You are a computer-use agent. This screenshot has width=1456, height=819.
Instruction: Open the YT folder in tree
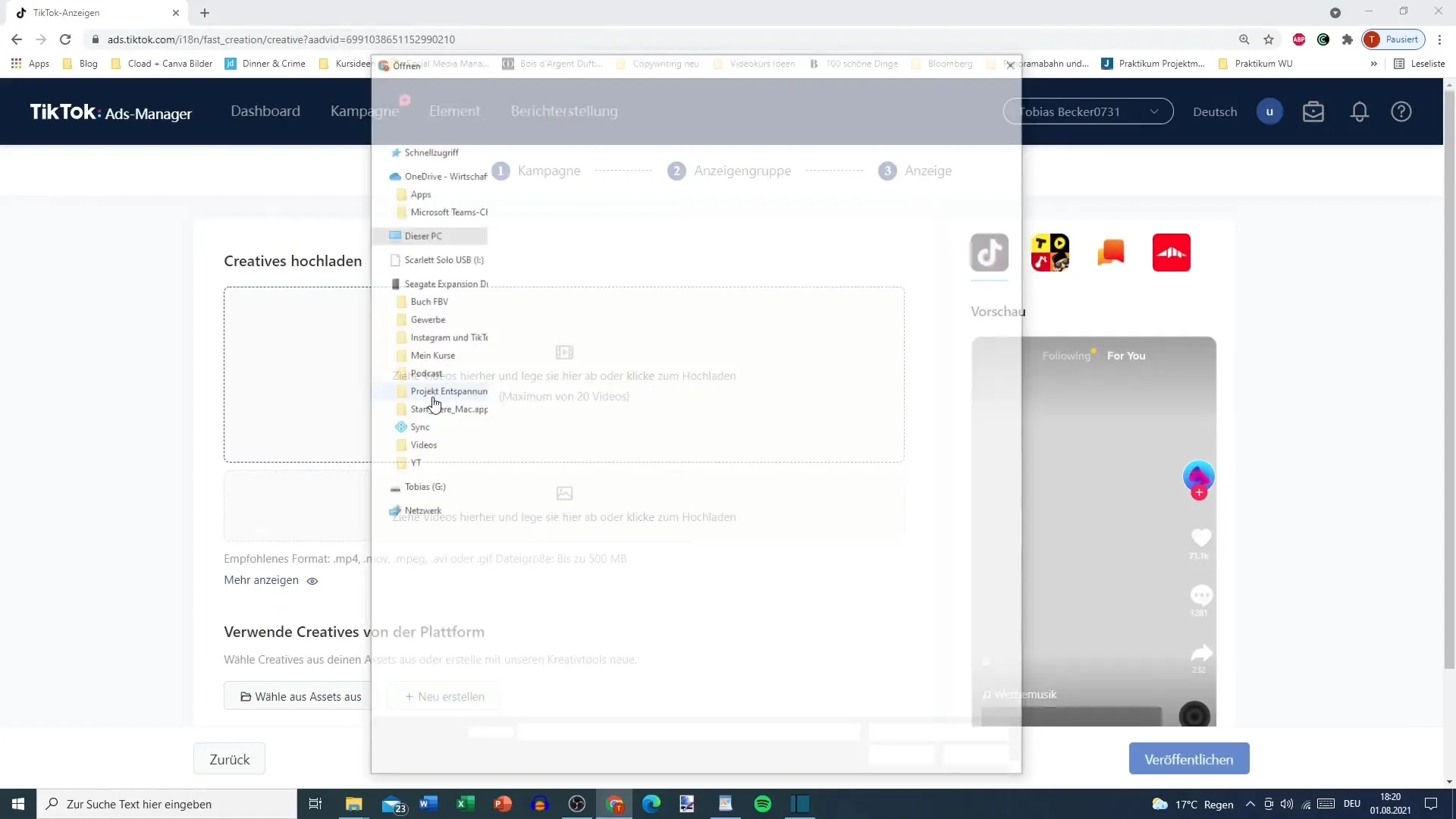409,463
